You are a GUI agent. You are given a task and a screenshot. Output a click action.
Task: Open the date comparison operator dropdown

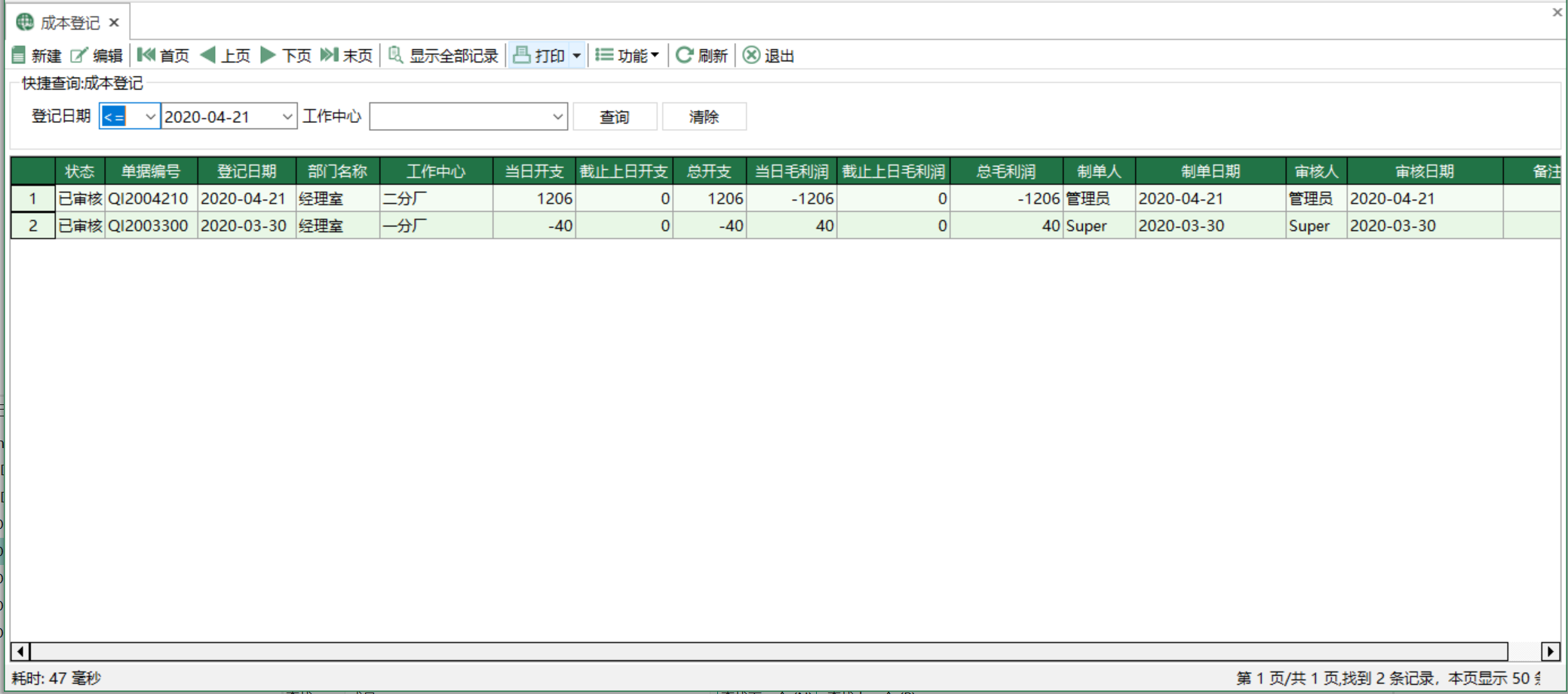(150, 117)
